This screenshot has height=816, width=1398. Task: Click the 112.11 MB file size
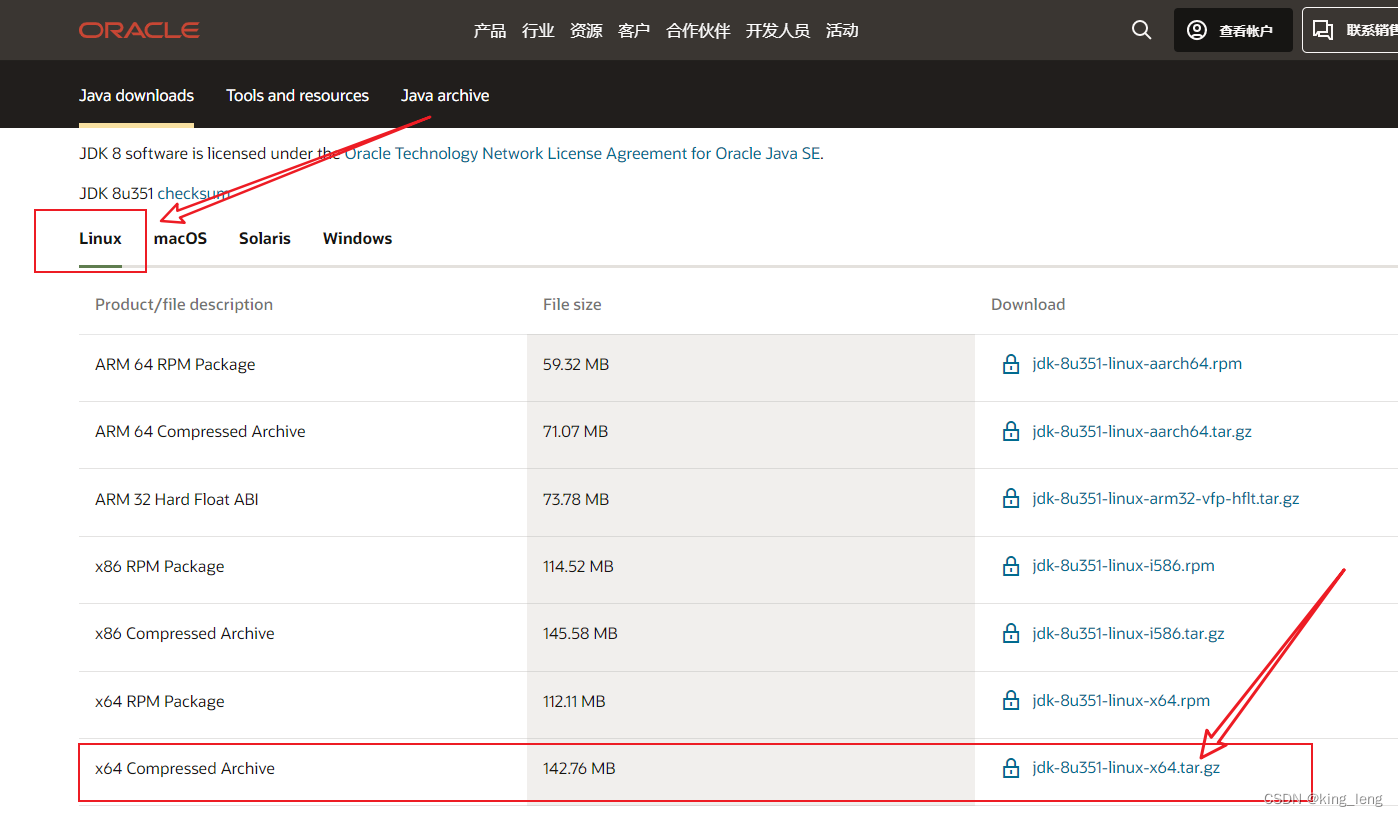tap(574, 701)
